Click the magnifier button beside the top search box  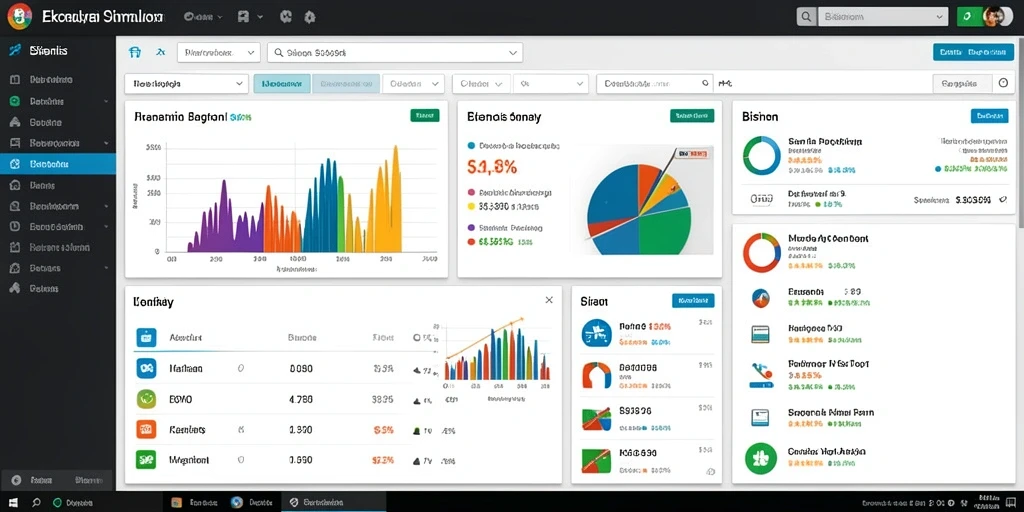807,17
